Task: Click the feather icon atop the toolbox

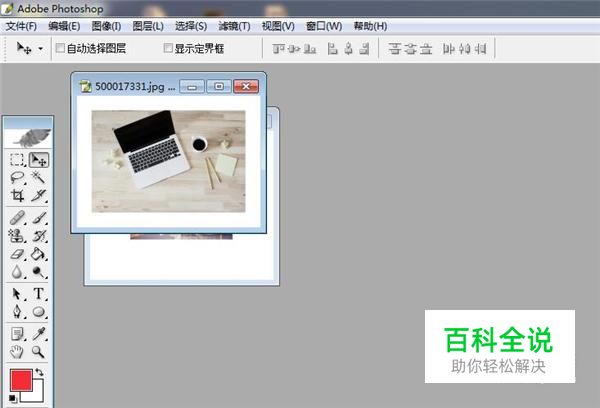Action: (31, 138)
